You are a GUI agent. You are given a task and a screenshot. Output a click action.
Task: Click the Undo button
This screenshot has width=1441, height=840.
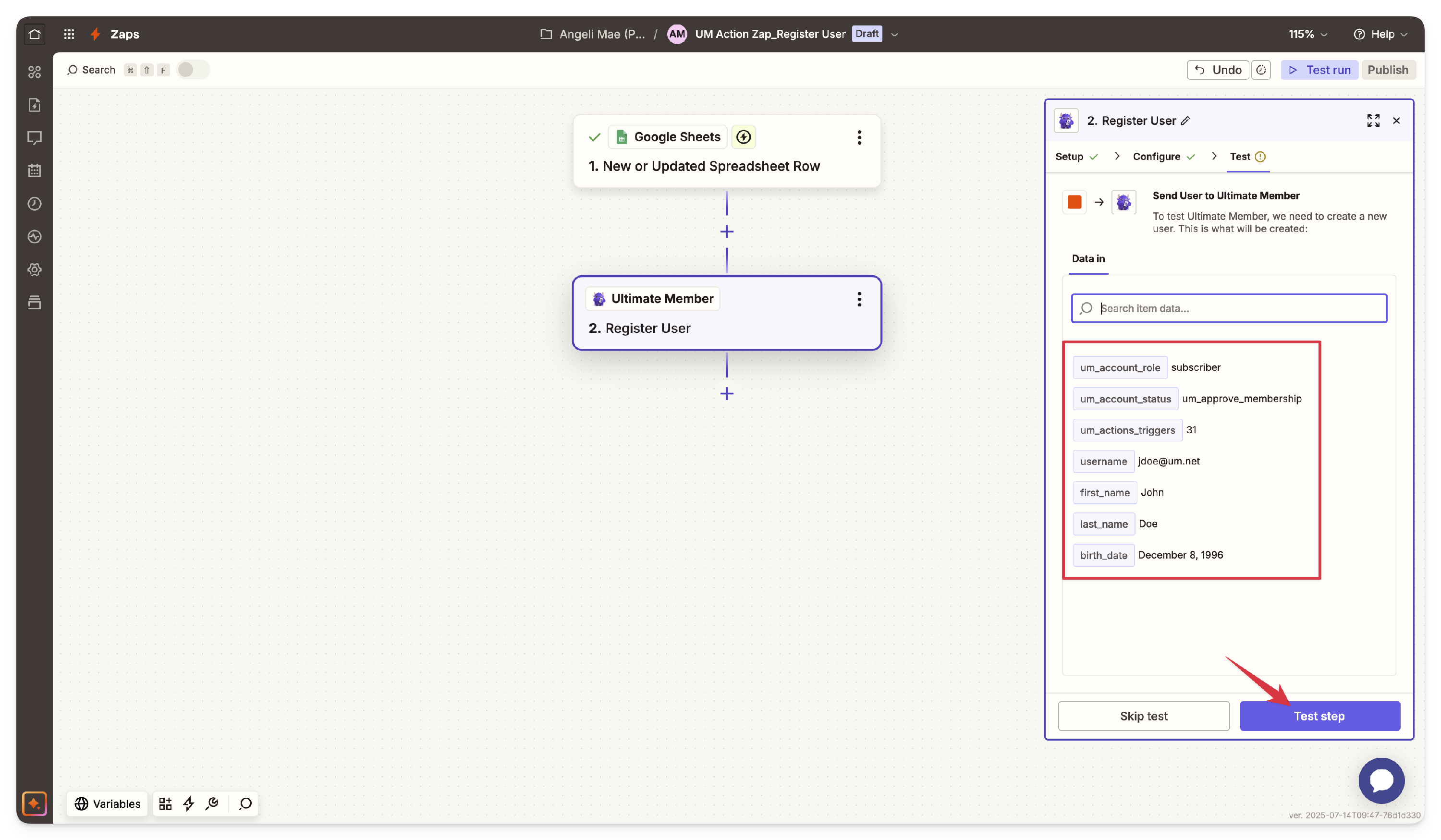click(x=1218, y=70)
